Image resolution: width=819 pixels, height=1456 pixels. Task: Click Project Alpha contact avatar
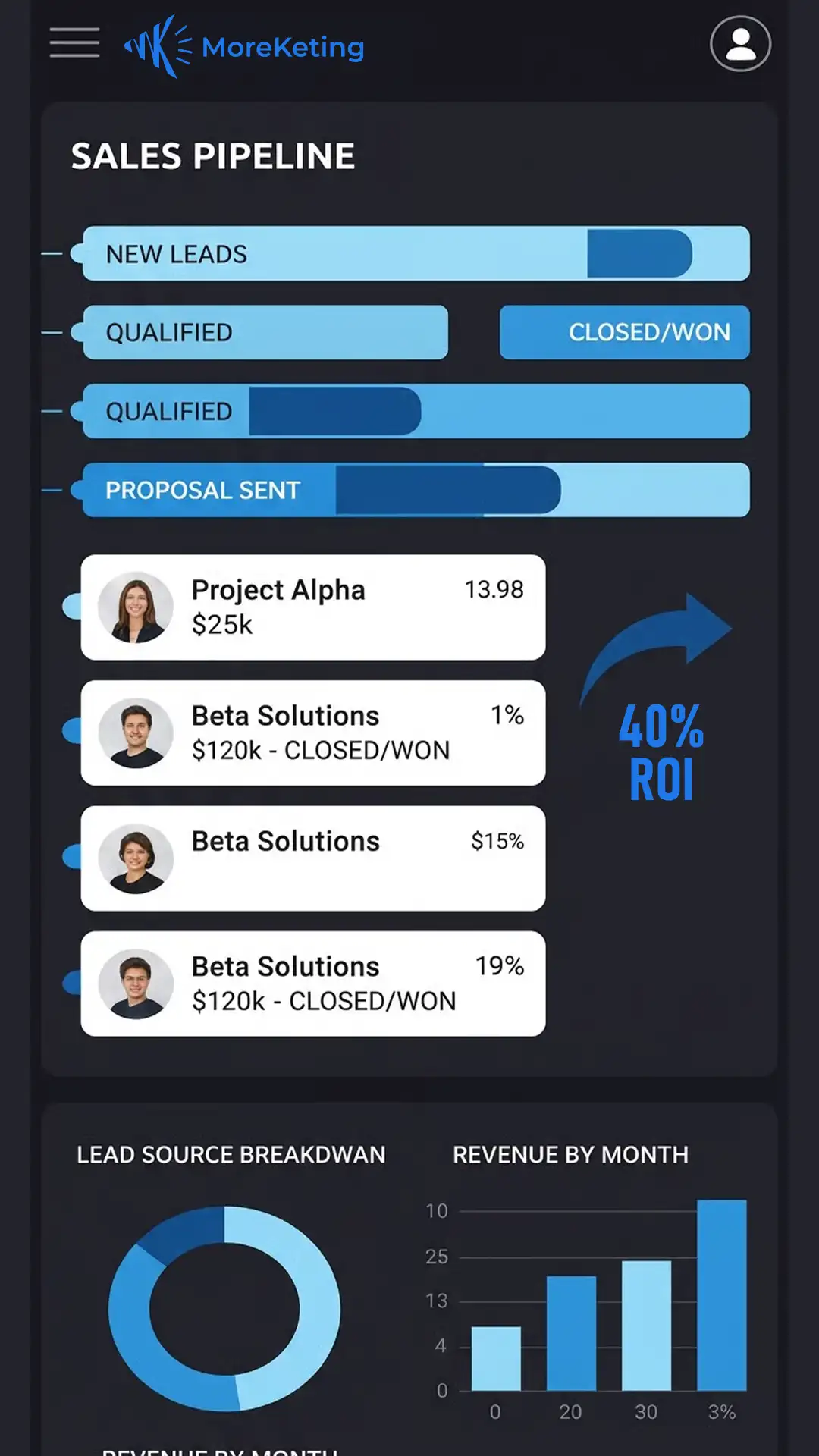(136, 607)
